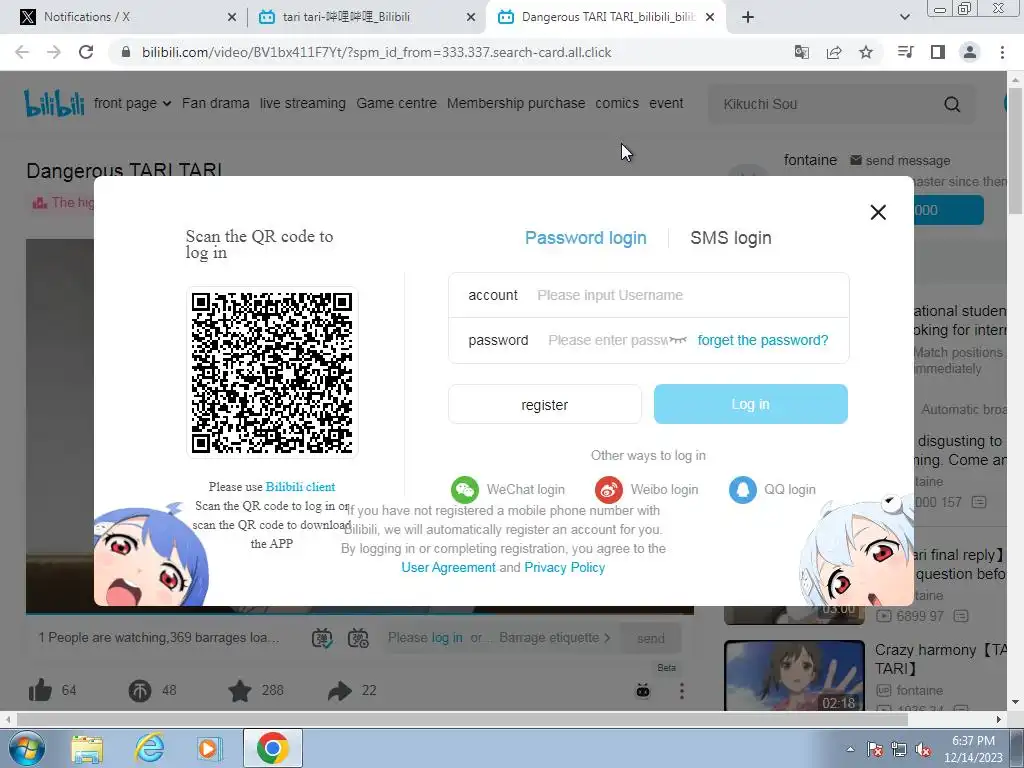Open the Chrome three-dot menu

point(1002,52)
